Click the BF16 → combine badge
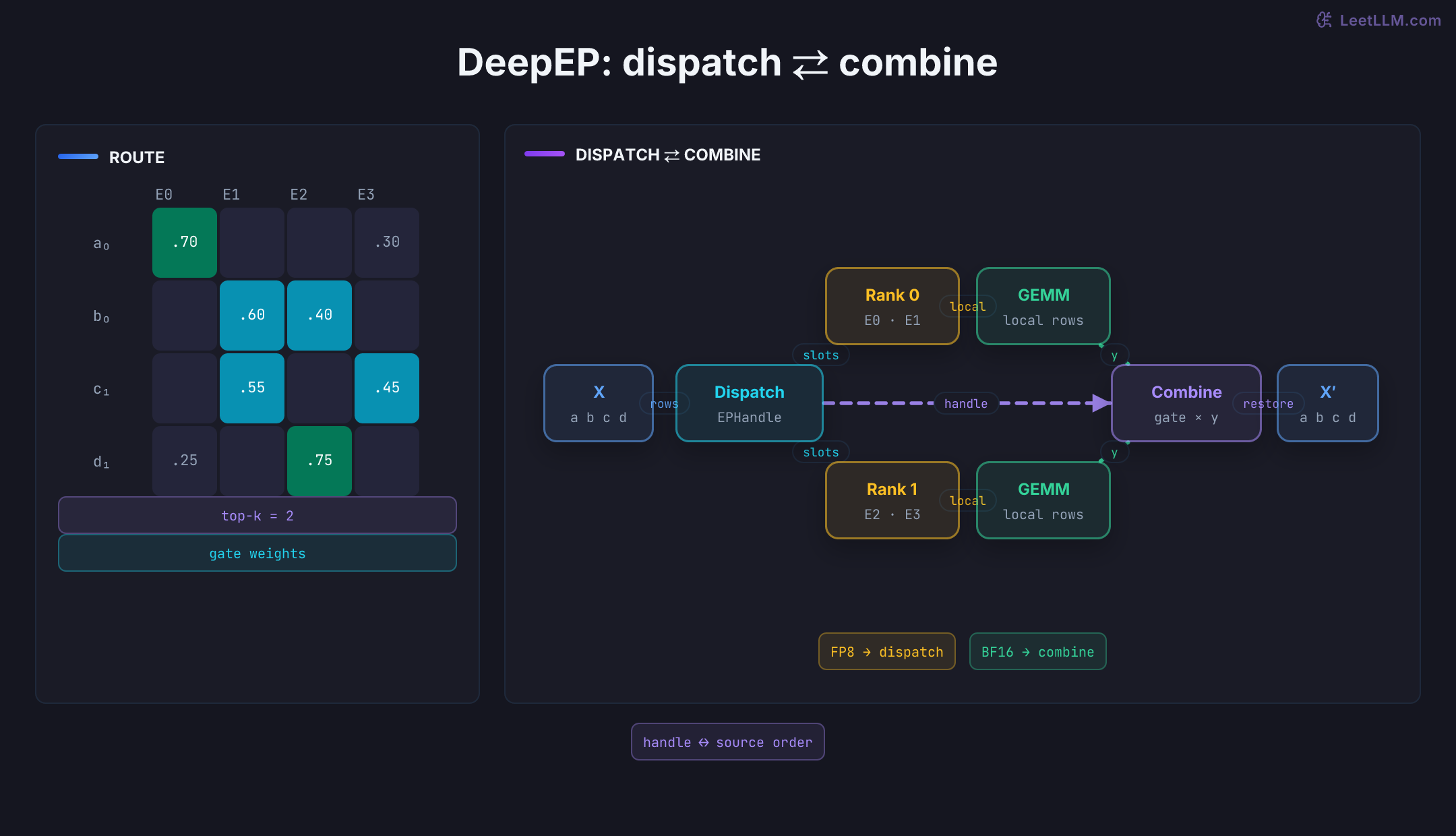1456x836 pixels. click(1038, 652)
